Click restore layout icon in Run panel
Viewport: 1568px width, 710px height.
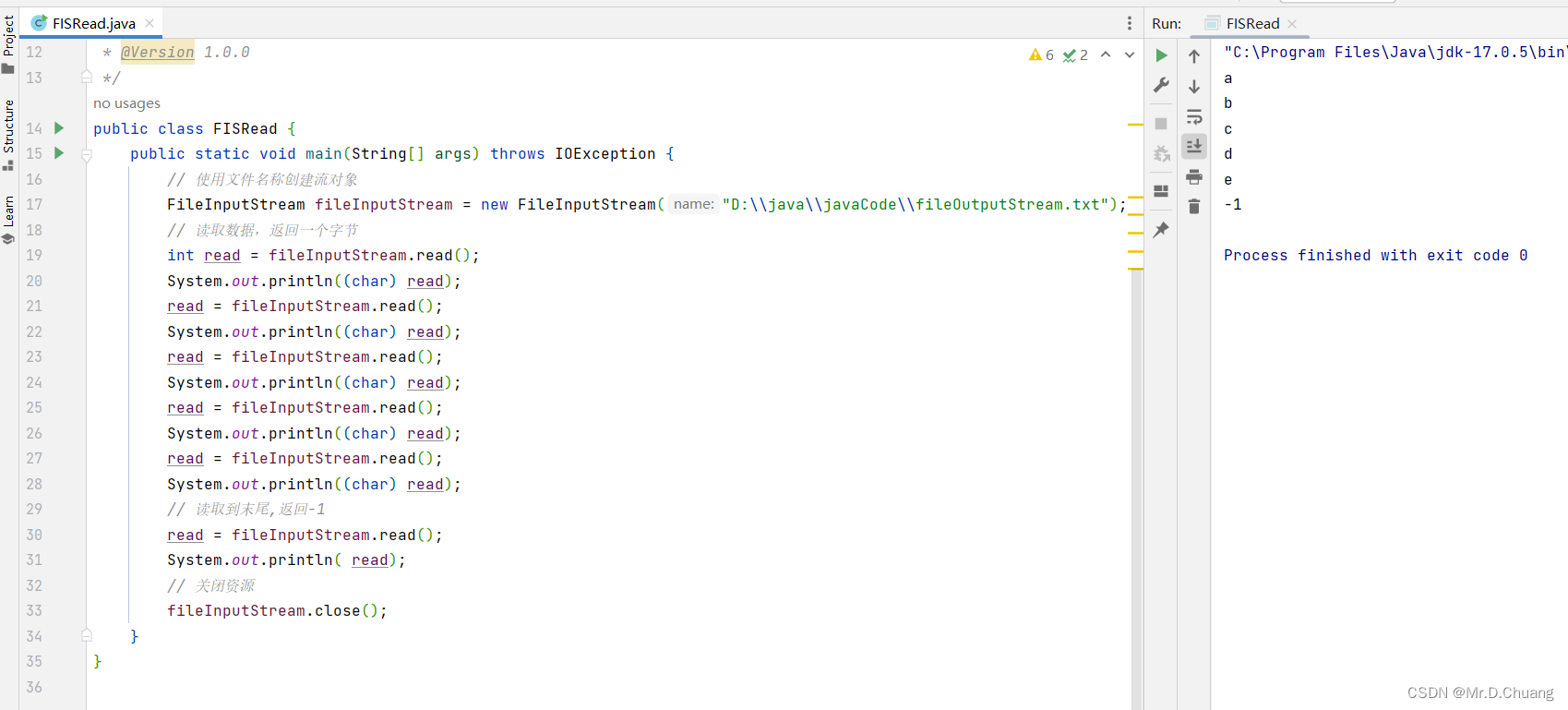tap(1161, 191)
